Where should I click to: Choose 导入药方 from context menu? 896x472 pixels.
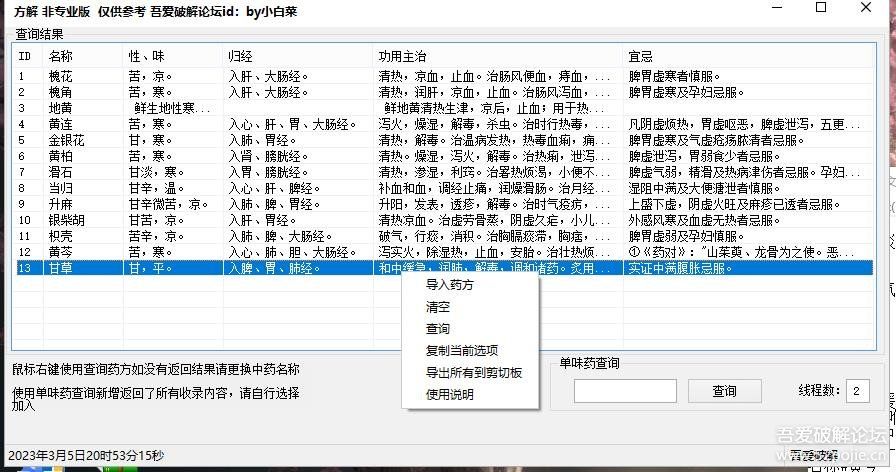pos(449,285)
